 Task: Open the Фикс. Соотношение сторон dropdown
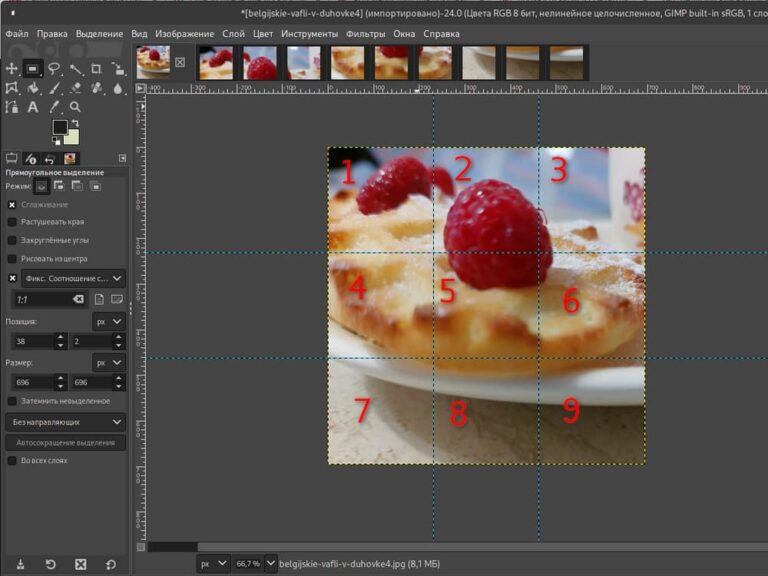tap(73, 278)
